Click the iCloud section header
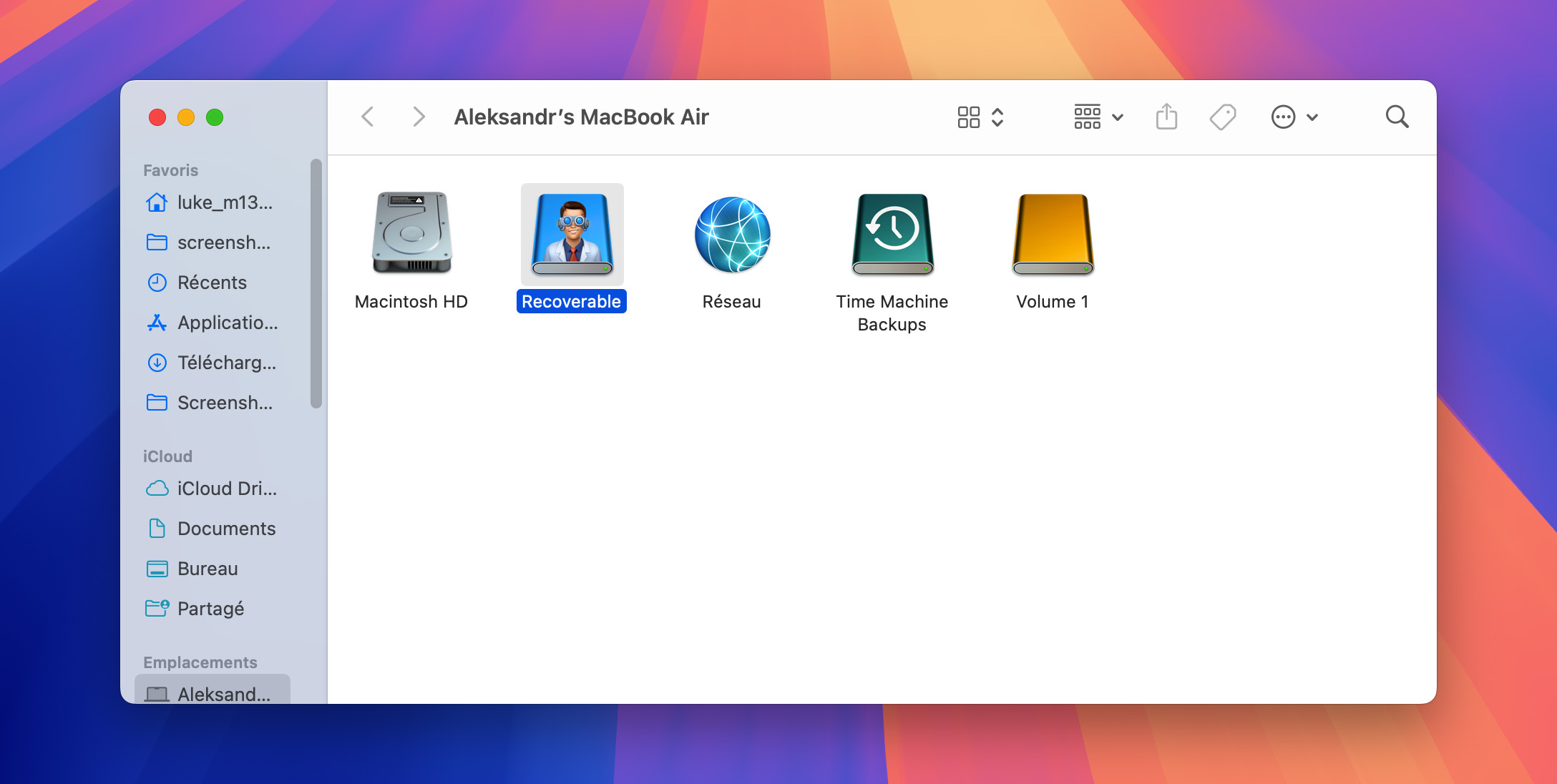 167,456
